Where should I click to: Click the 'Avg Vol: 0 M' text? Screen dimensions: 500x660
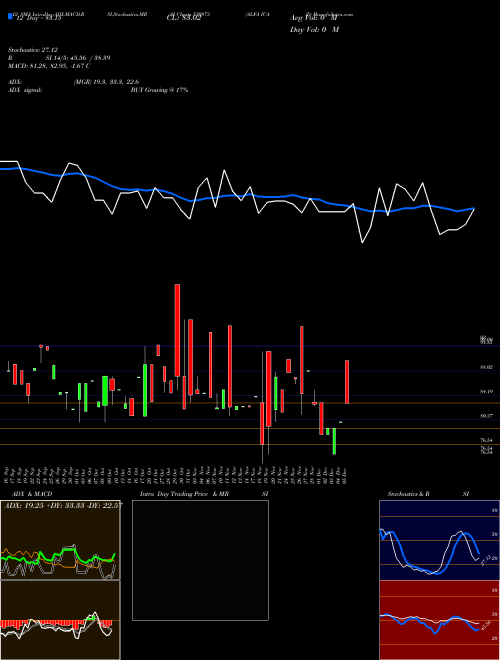(x=314, y=18)
